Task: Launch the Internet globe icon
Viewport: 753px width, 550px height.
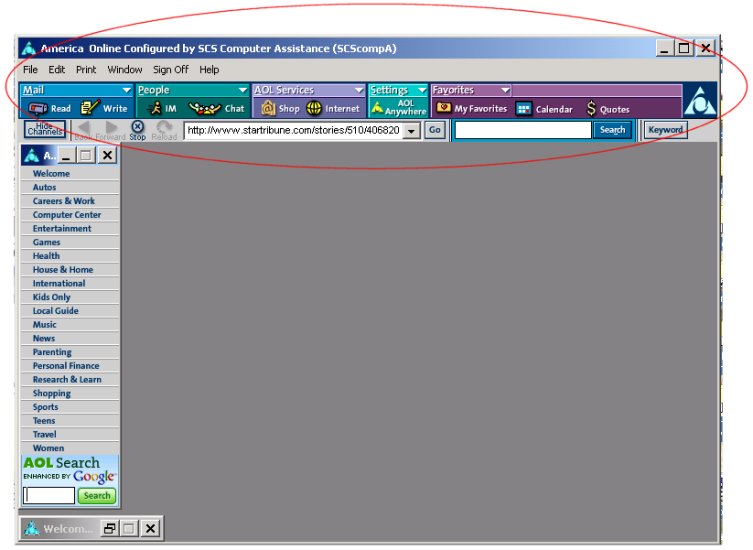Action: (314, 109)
